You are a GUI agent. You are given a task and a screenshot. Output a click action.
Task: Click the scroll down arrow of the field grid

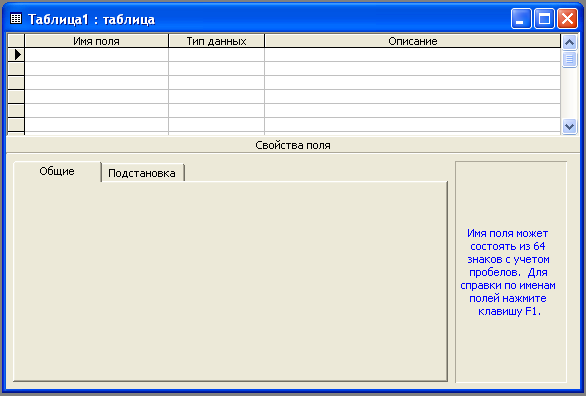click(569, 127)
